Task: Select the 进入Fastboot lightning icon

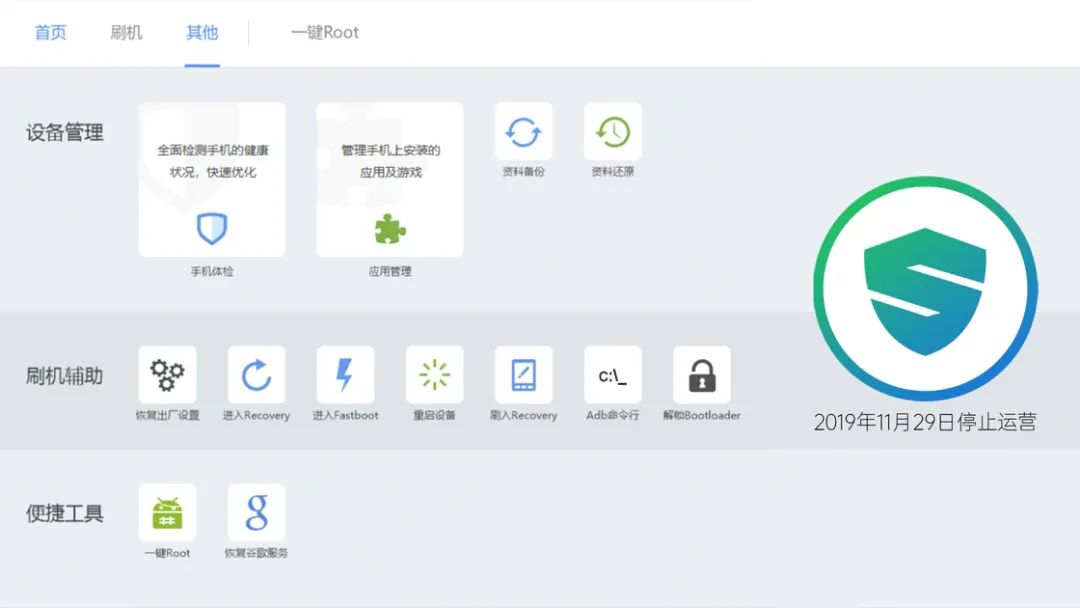Action: (x=345, y=375)
